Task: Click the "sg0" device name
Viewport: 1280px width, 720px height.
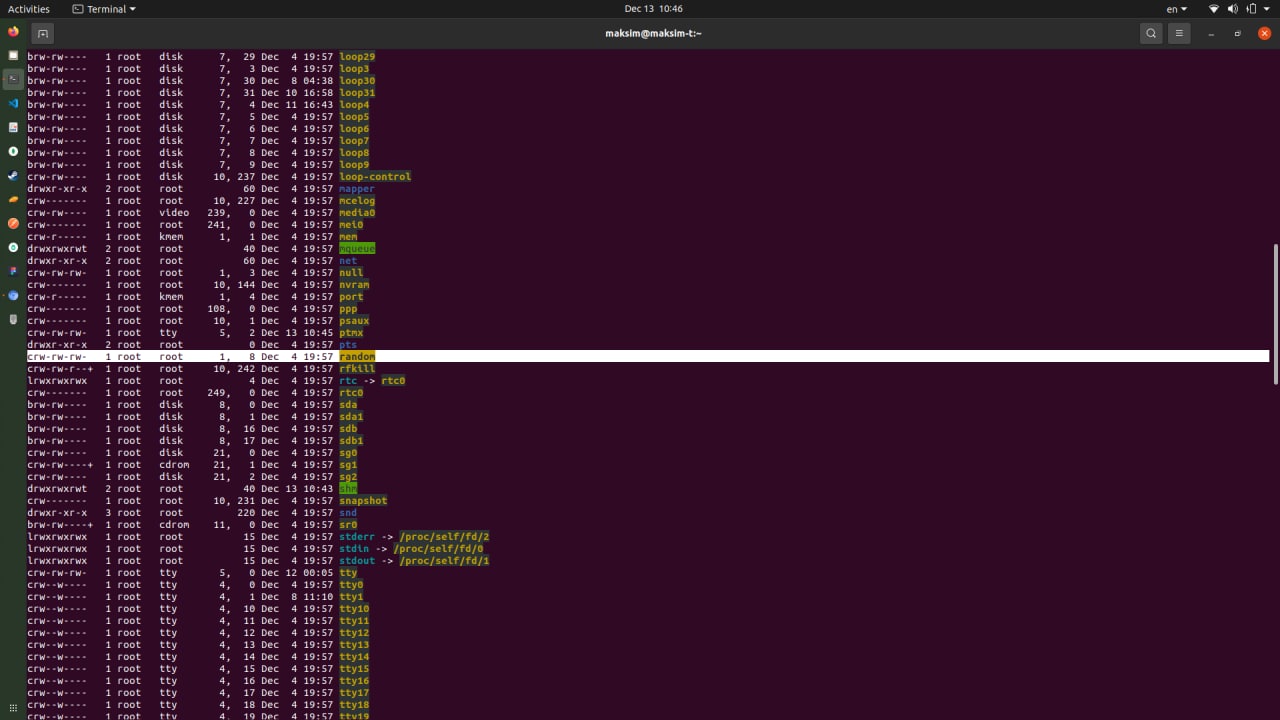Action: [x=348, y=453]
